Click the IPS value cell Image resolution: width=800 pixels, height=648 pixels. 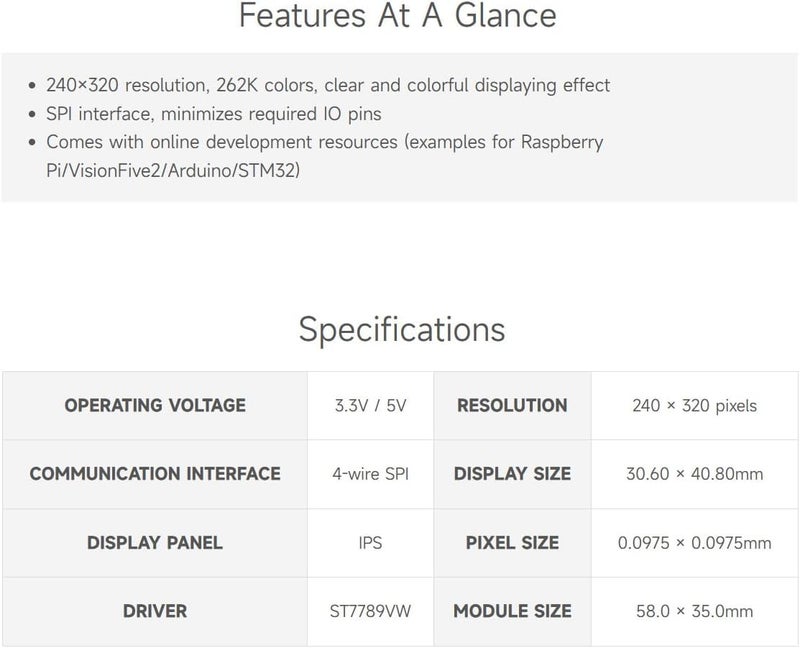pos(371,543)
